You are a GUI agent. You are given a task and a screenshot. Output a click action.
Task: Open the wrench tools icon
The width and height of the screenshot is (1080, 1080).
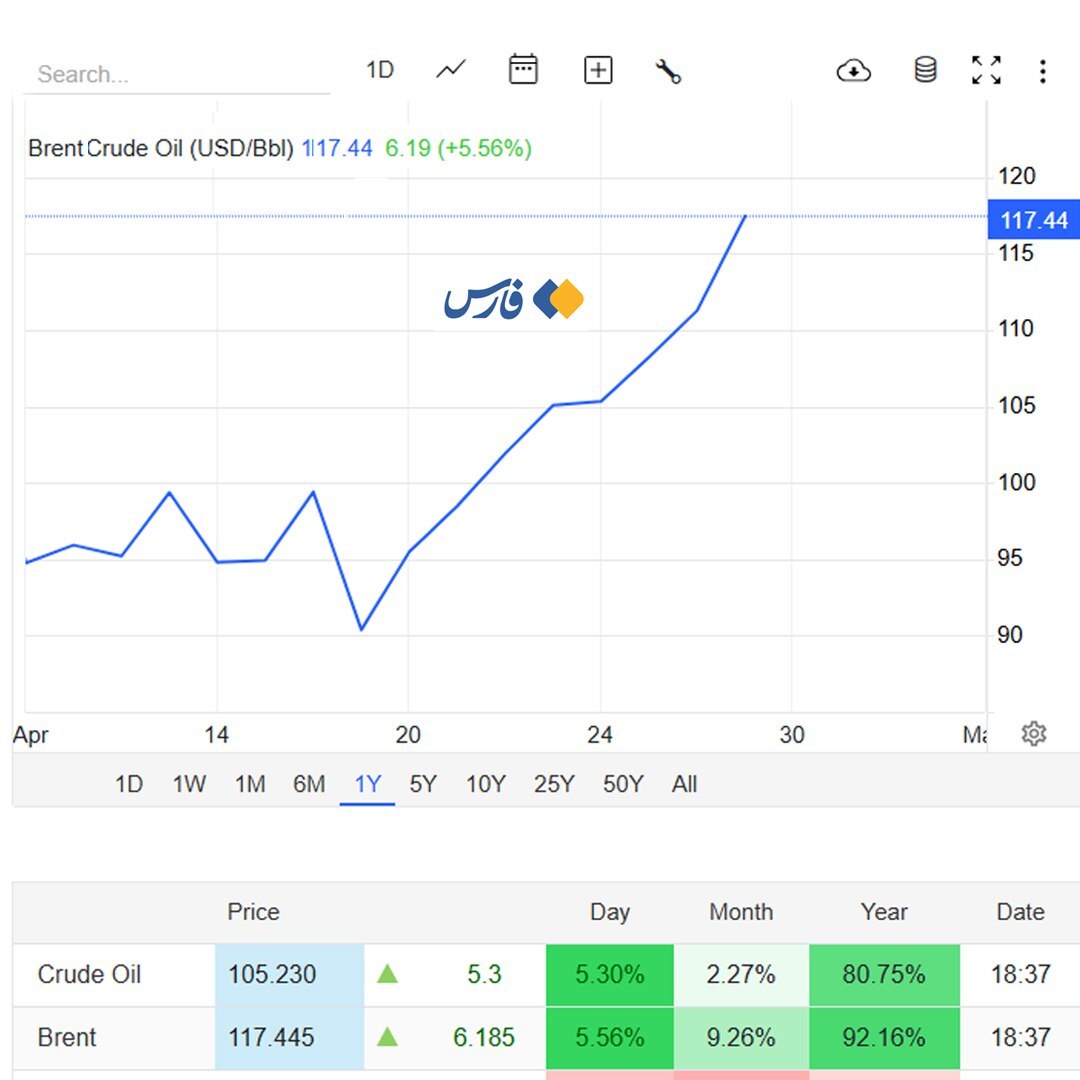click(x=668, y=71)
